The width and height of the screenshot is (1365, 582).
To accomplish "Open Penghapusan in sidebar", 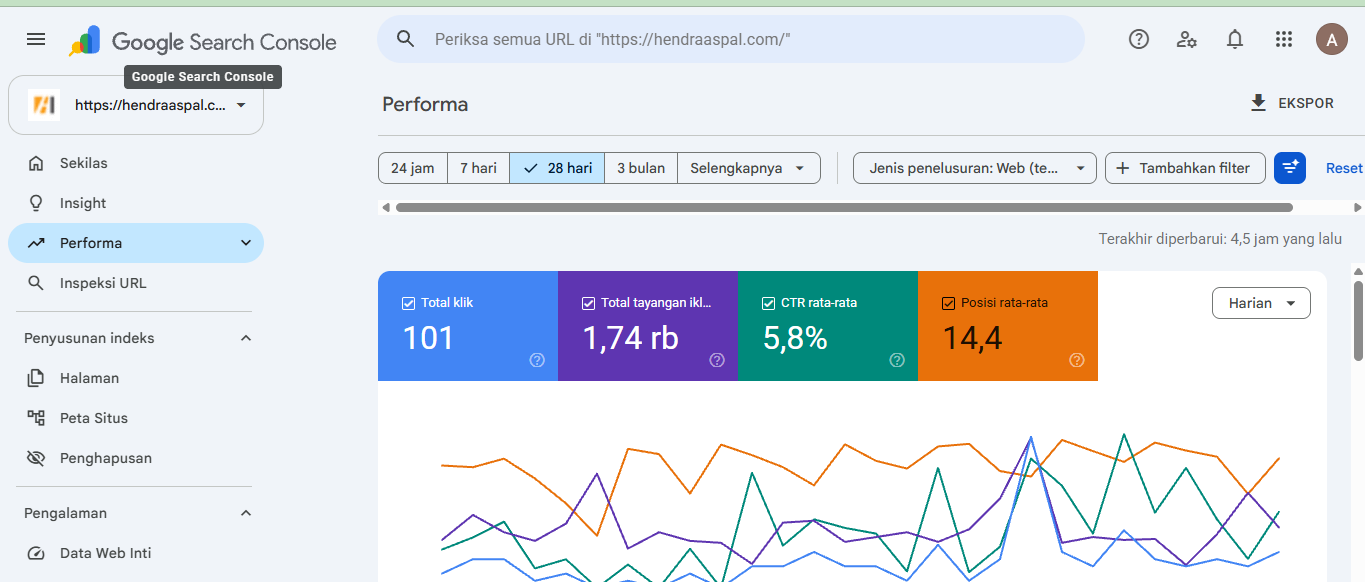I will click(x=136, y=458).
